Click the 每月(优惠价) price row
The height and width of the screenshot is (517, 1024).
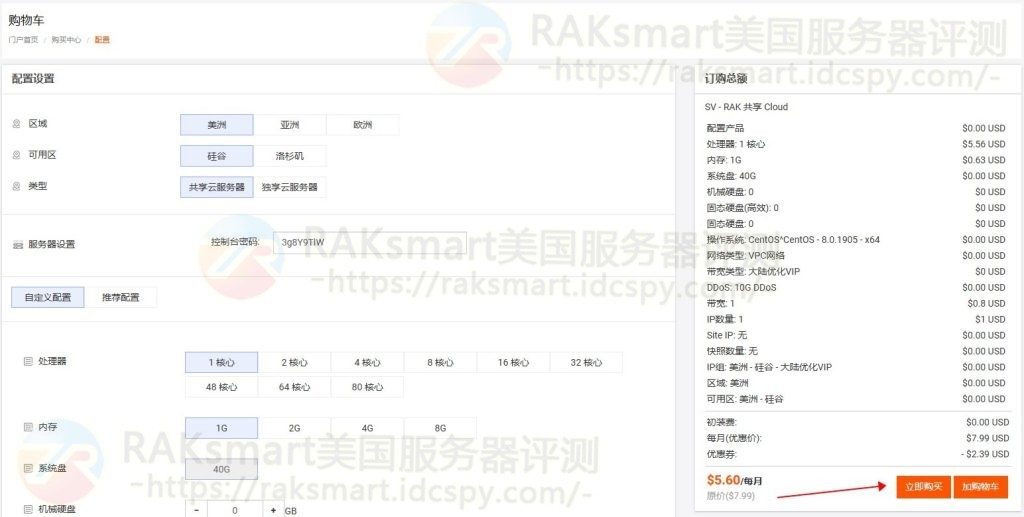tap(857, 438)
